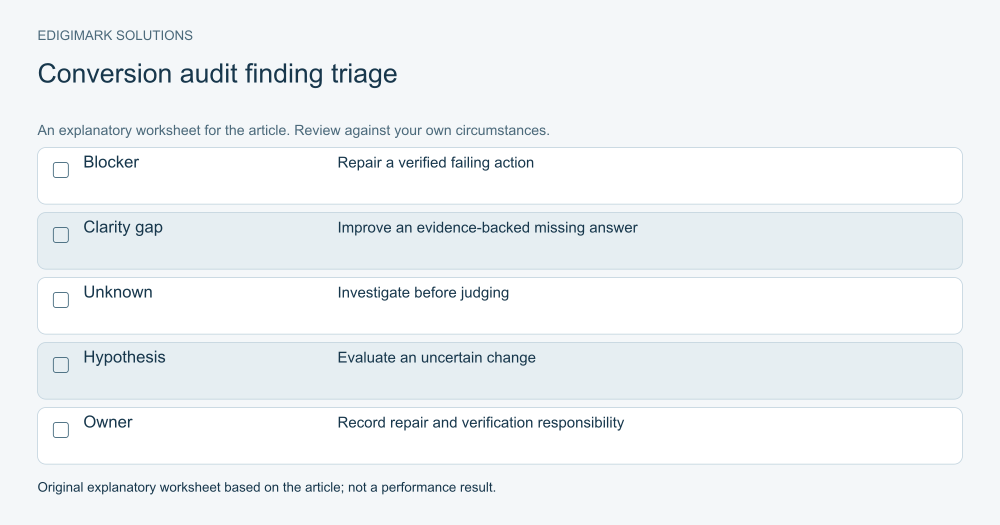1000x525 pixels.
Task: Tick the Clarity gap checkbox
Action: coord(61,235)
